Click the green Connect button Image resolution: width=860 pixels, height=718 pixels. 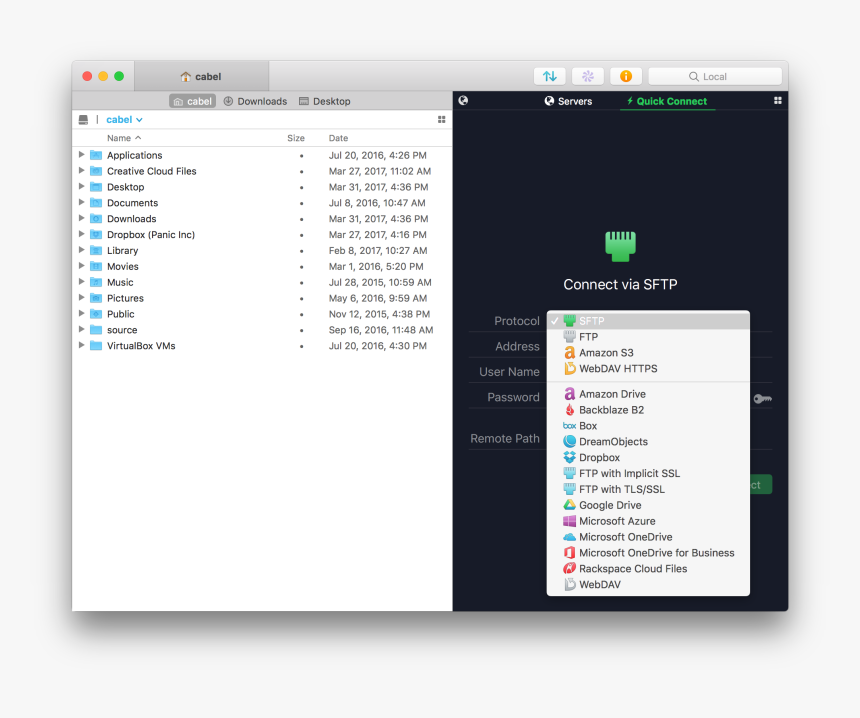pos(760,484)
